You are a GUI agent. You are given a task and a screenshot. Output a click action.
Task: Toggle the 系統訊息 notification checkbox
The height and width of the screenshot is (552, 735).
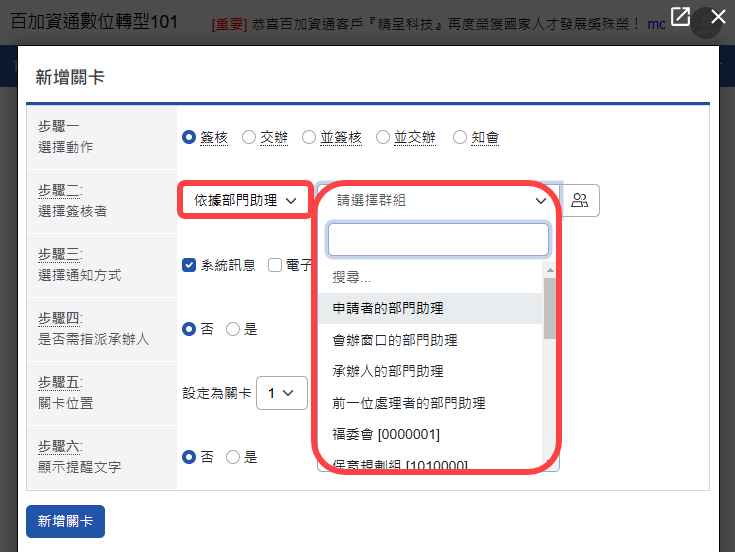pos(189,265)
